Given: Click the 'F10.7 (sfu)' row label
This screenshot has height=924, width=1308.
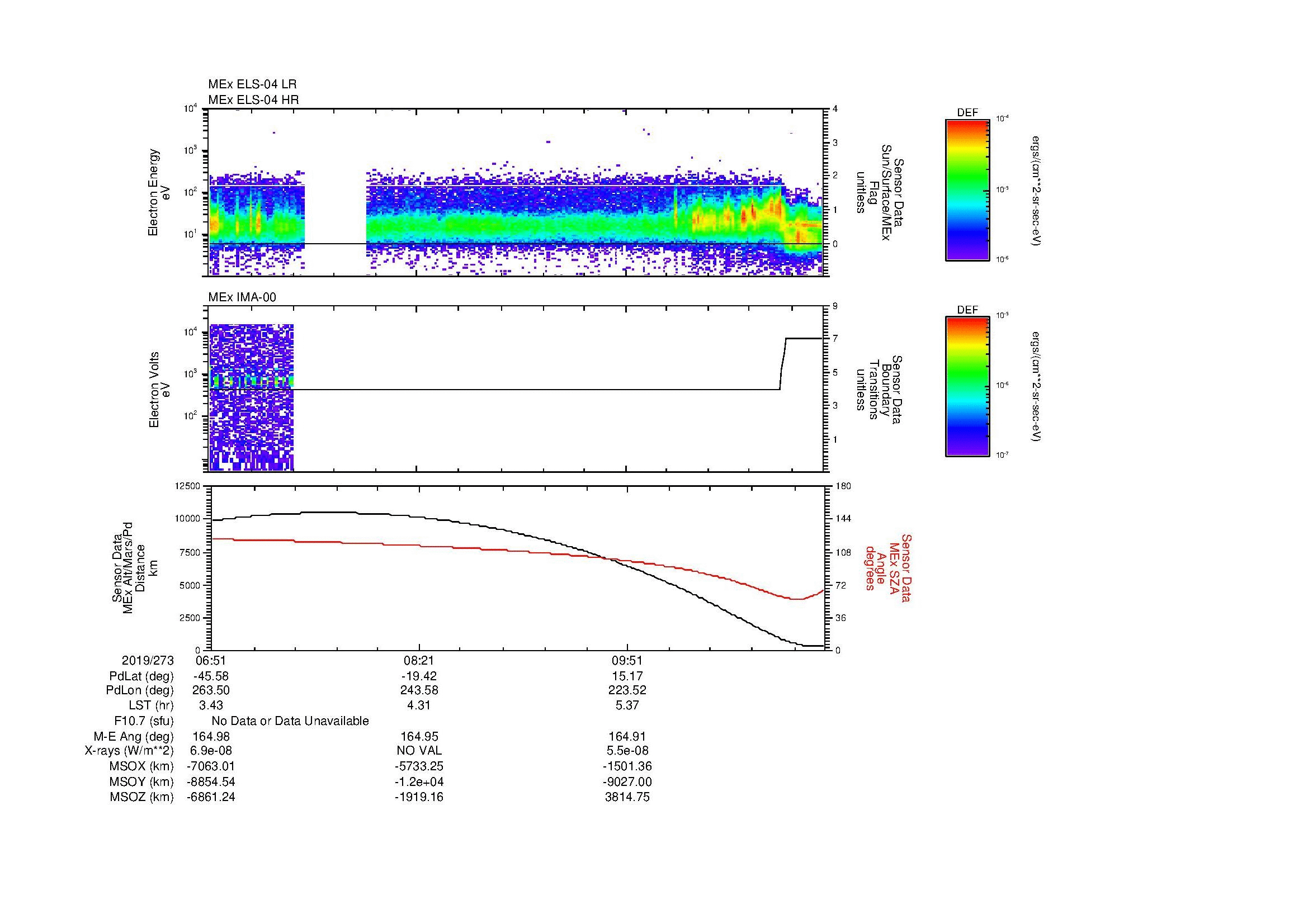Looking at the screenshot, I should 144,721.
